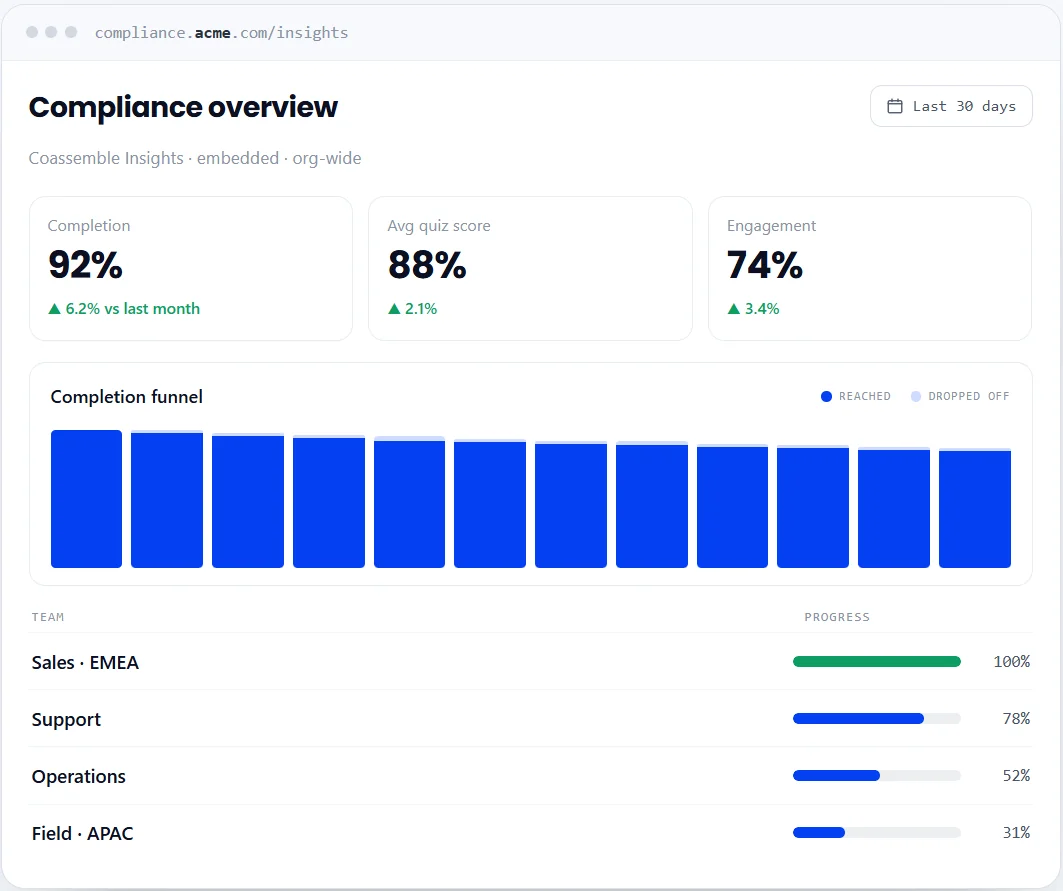Click the Dropped off legend dot
Viewport: 1063px width, 891px height.
(x=916, y=397)
